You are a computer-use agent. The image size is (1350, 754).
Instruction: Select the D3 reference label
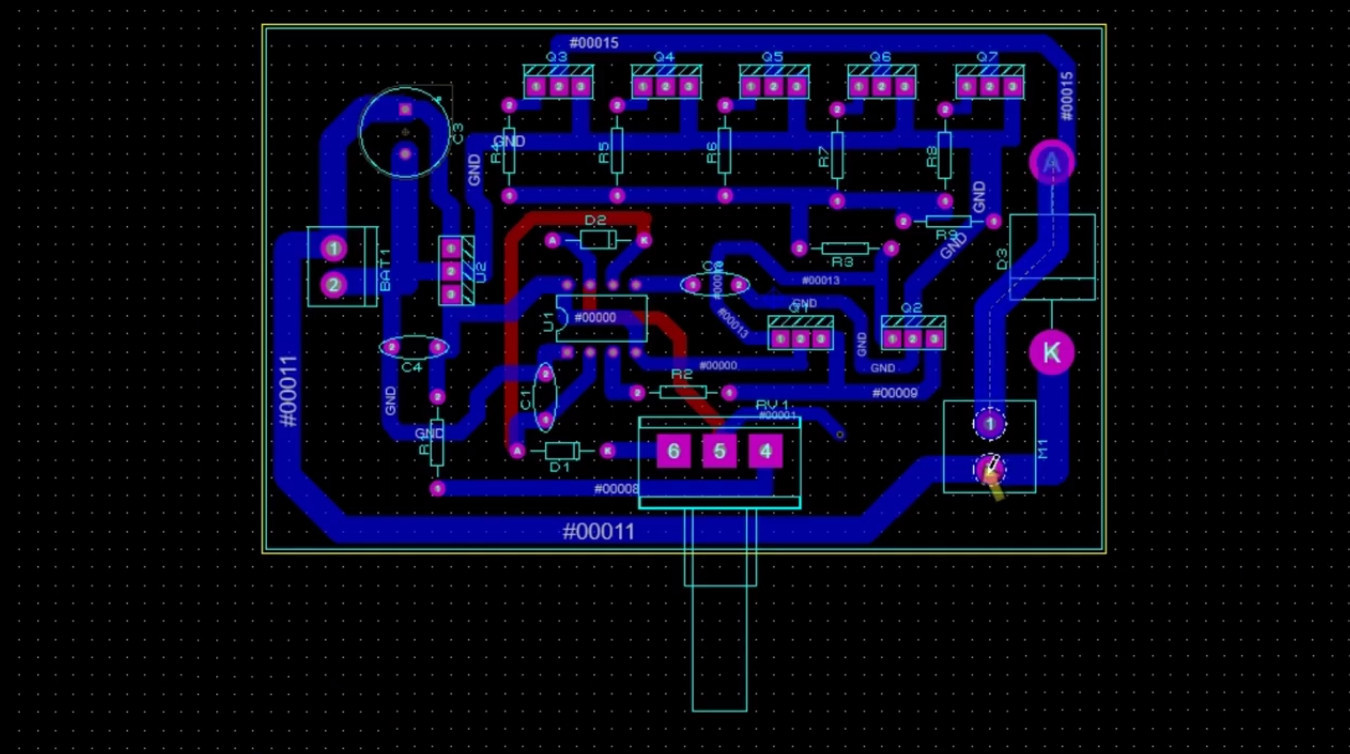(1003, 260)
